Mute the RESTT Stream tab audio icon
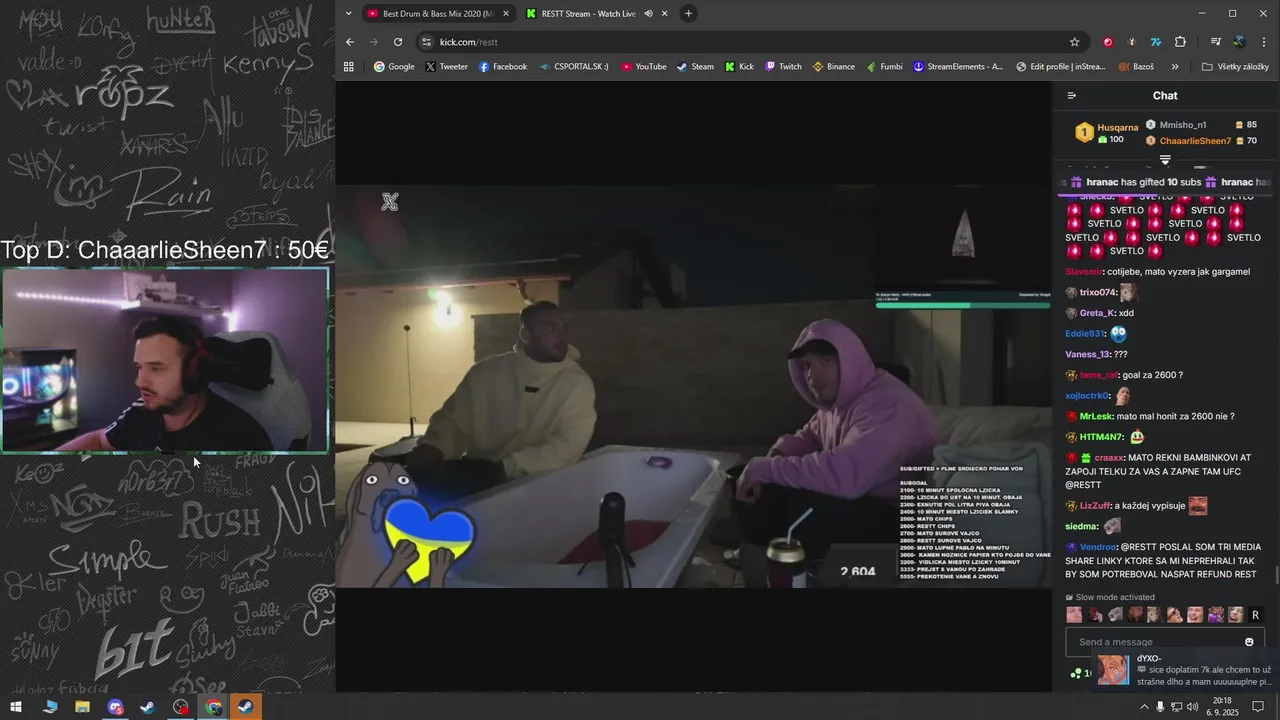1280x720 pixels. click(x=648, y=14)
